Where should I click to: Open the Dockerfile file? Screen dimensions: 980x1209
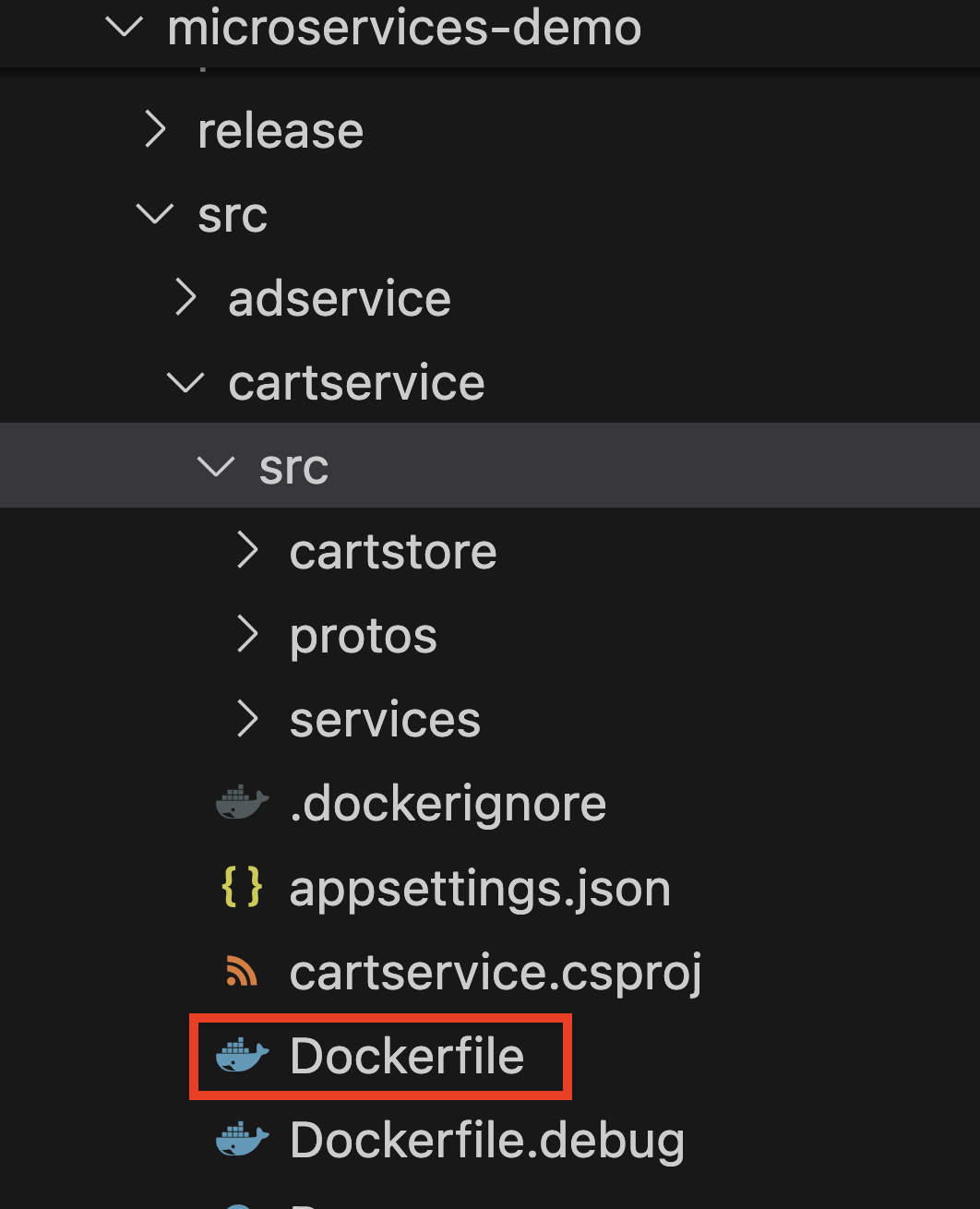pos(407,1056)
